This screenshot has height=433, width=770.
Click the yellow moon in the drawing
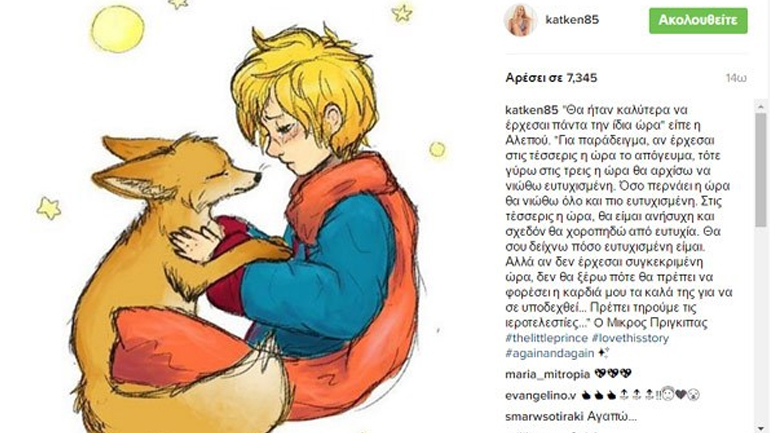pos(117,28)
